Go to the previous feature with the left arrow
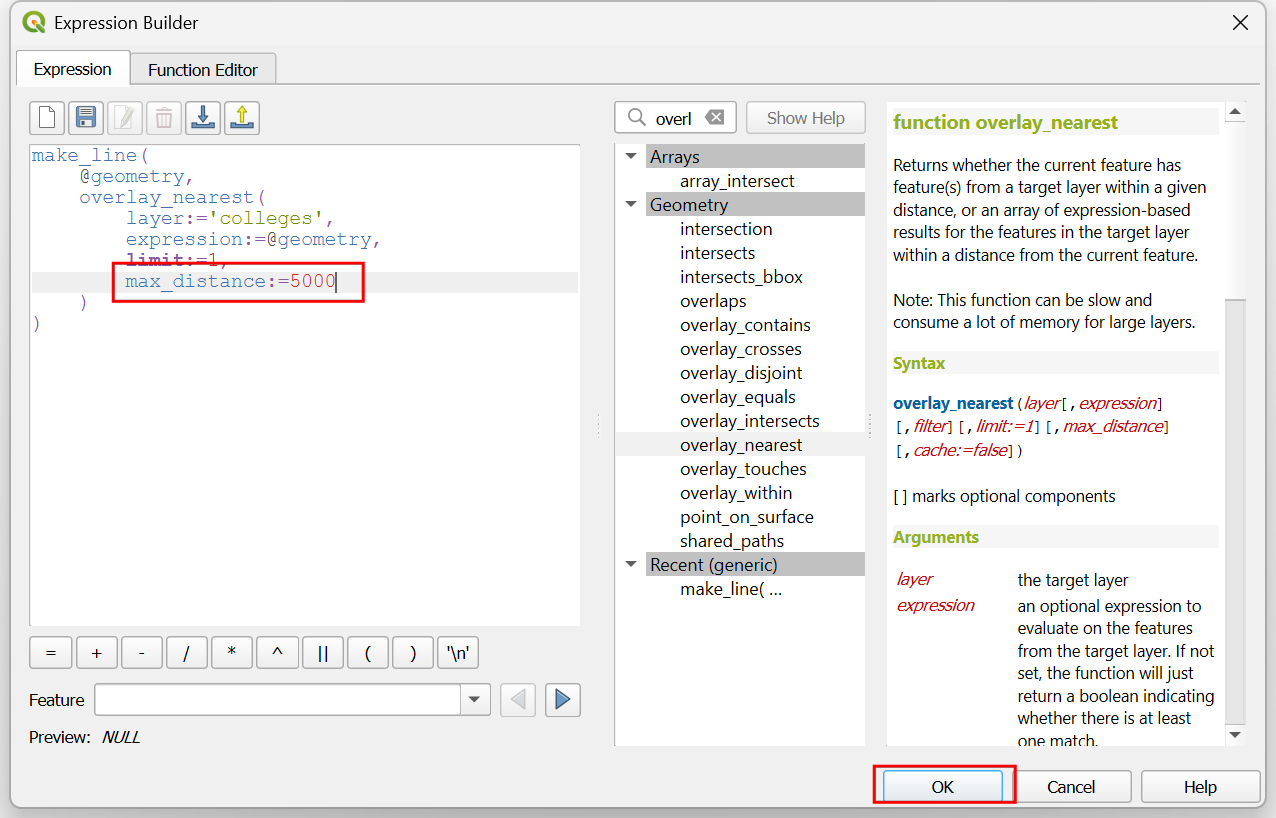Image resolution: width=1276 pixels, height=818 pixels. [x=518, y=700]
